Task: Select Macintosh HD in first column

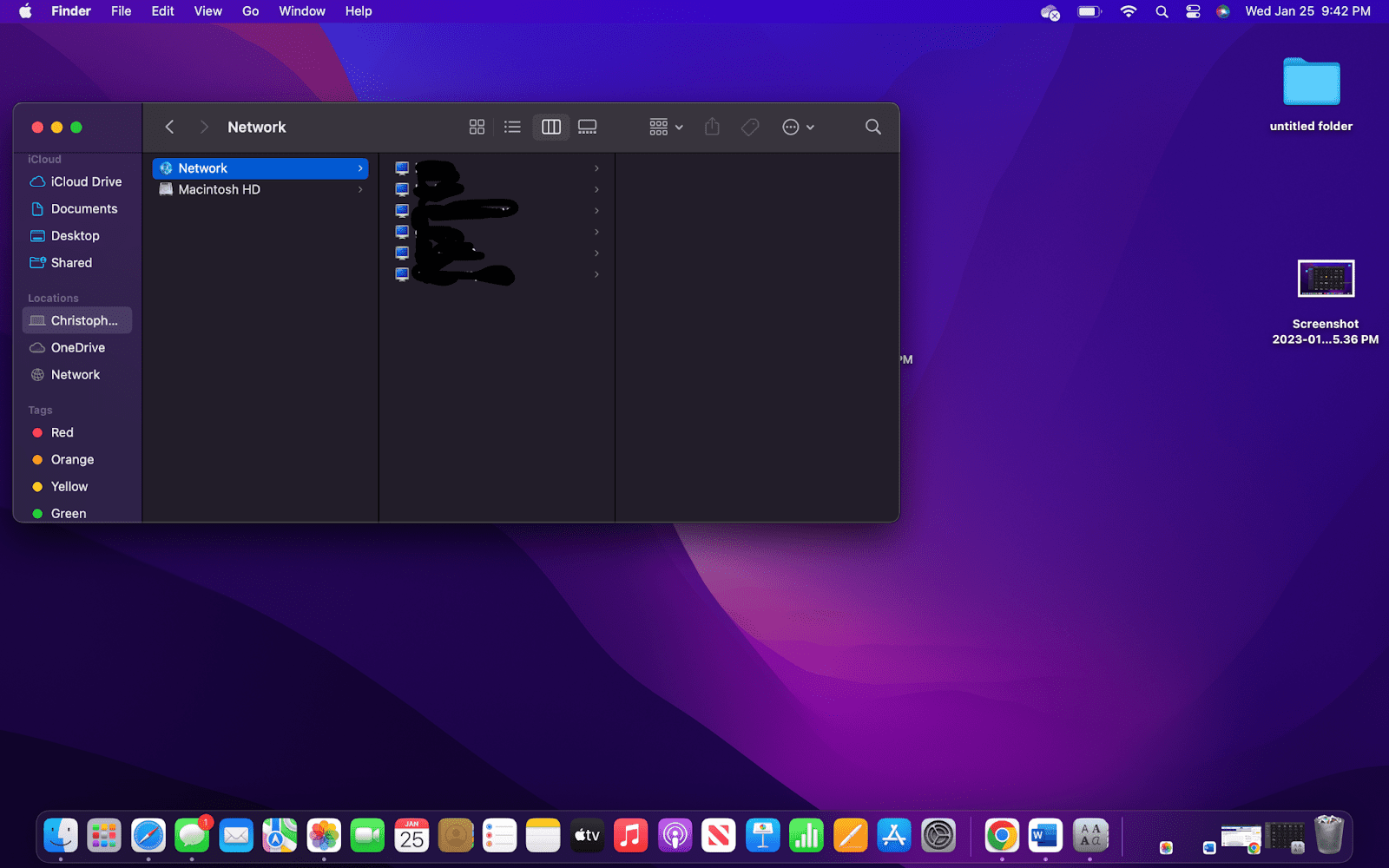Action: [260, 189]
